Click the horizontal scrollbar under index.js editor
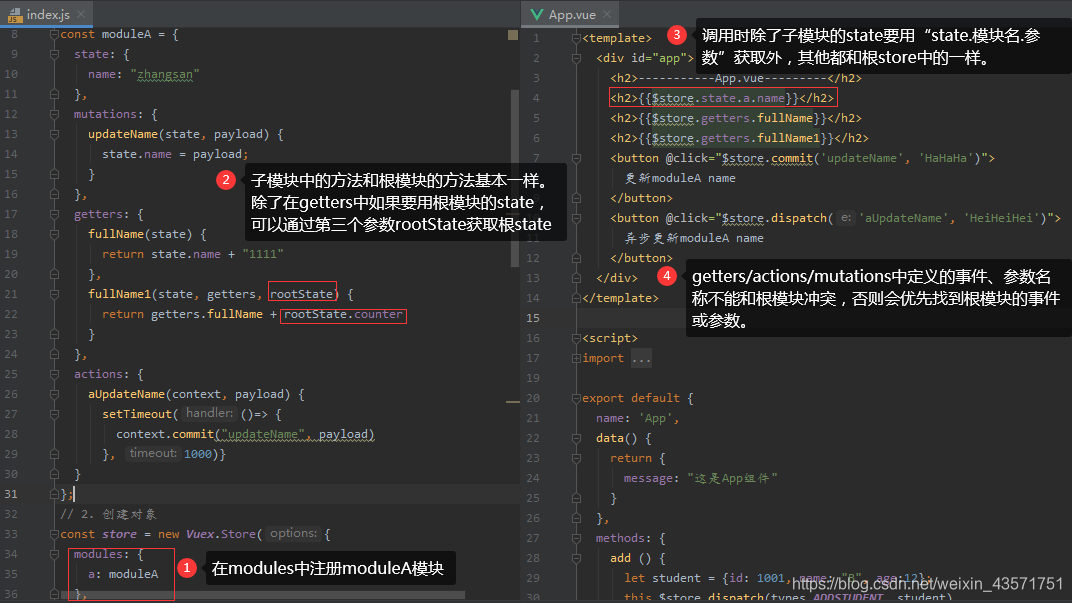 click(x=263, y=595)
